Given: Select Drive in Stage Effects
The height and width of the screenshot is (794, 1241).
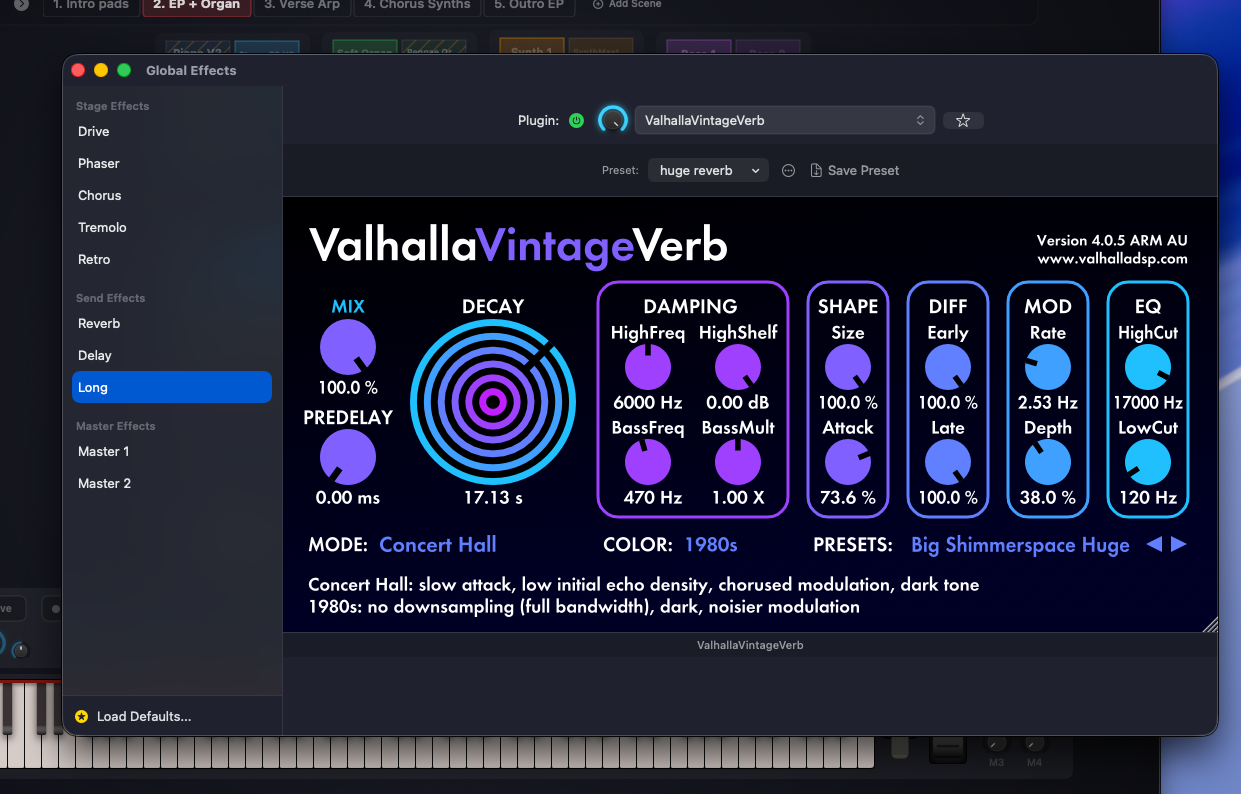Looking at the screenshot, I should (x=172, y=131).
